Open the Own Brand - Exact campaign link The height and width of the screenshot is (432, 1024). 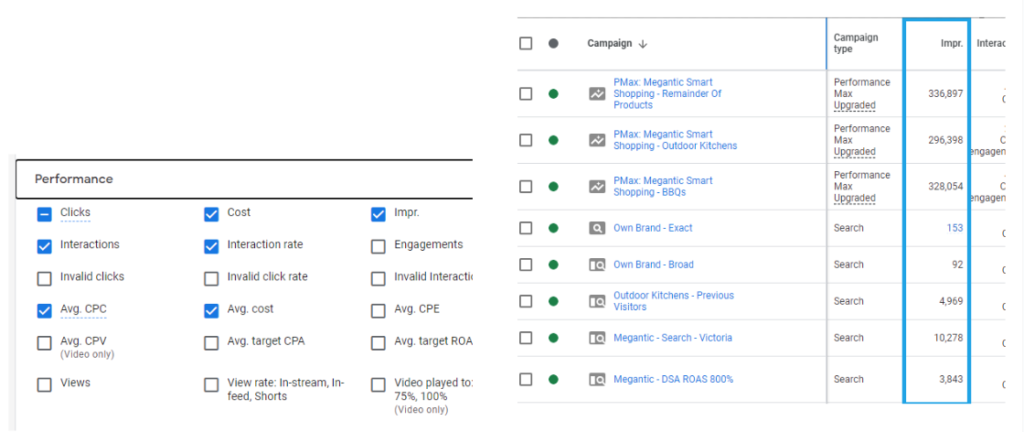[652, 228]
